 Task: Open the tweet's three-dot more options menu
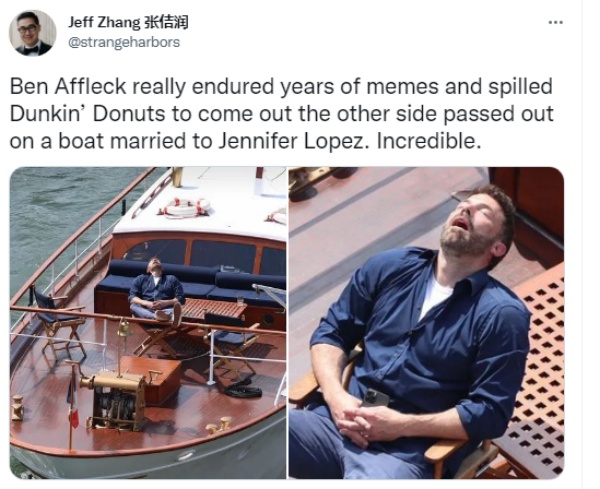[555, 23]
